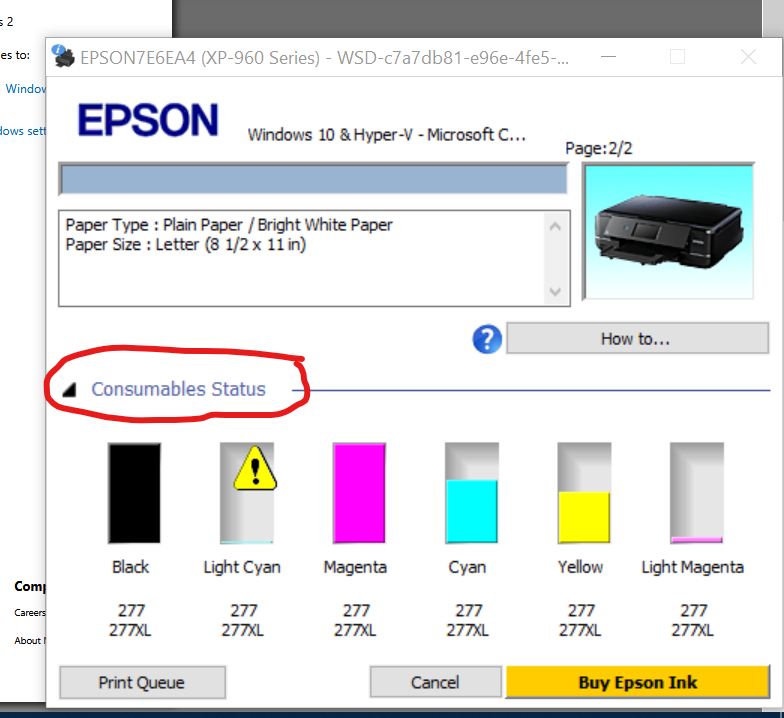Click the Light Cyan cartridge label
The height and width of the screenshot is (718, 784).
coord(242,568)
